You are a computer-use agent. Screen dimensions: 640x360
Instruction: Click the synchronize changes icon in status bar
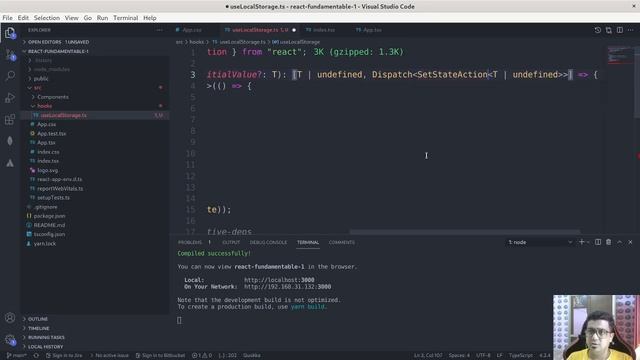(x=36, y=356)
